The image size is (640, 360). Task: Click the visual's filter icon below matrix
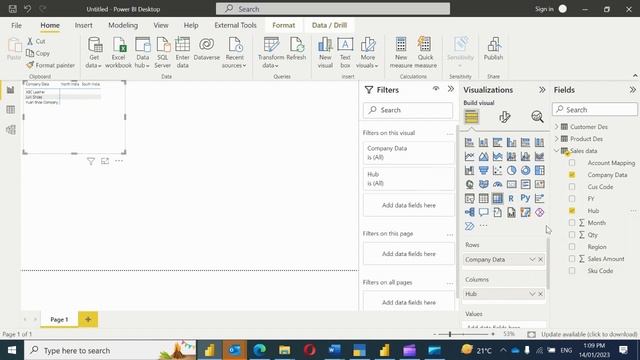tap(91, 161)
